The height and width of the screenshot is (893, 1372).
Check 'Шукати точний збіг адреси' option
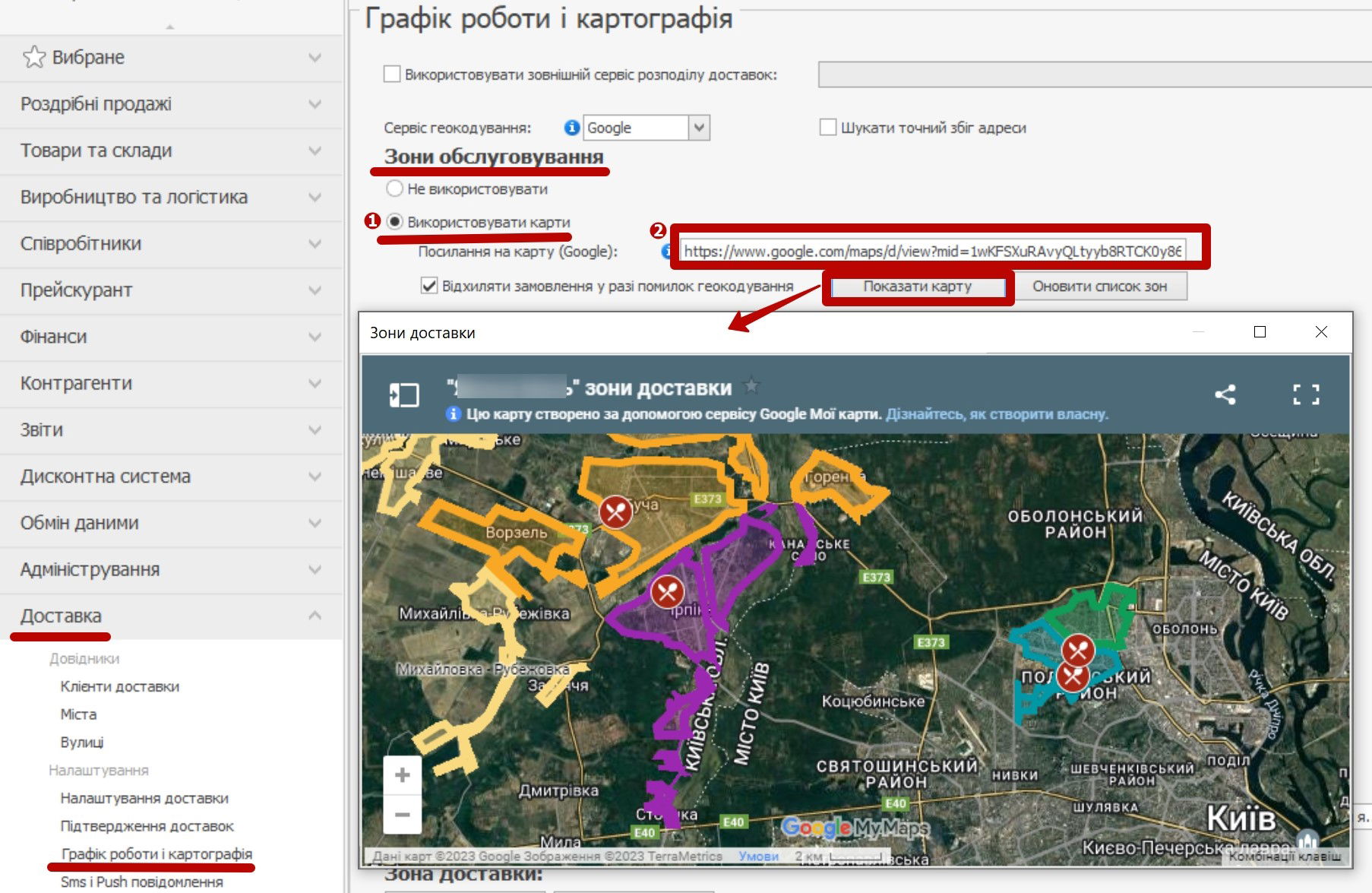[x=828, y=128]
